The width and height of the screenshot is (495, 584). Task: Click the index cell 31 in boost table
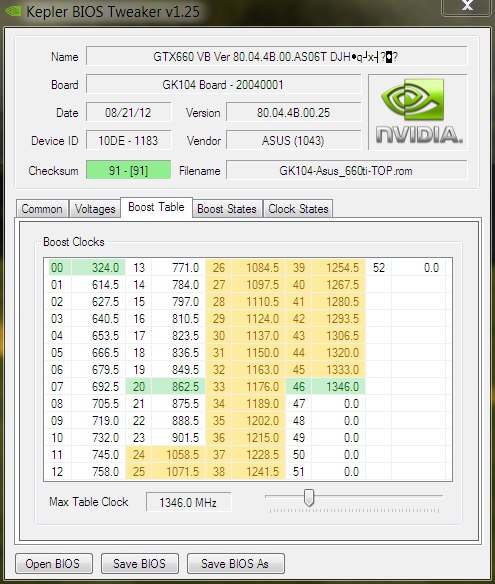click(219, 352)
